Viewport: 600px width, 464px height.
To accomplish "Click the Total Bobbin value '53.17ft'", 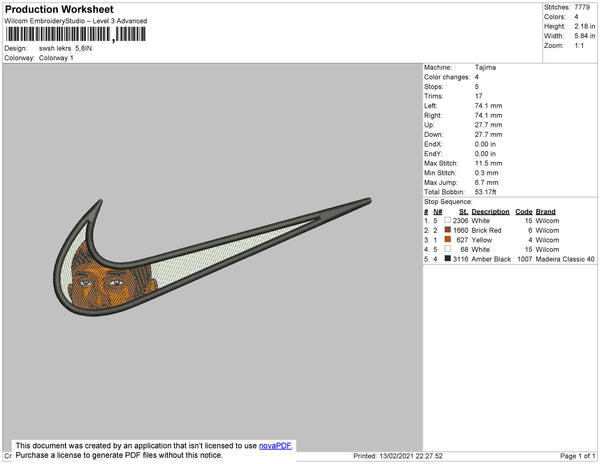I will coord(485,192).
